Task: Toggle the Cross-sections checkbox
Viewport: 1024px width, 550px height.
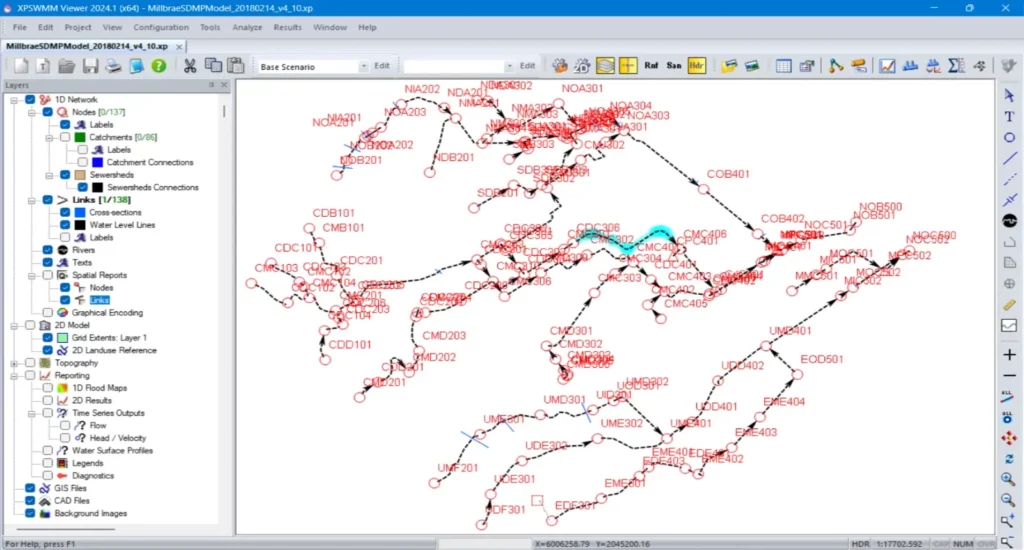Action: pyautogui.click(x=65, y=212)
